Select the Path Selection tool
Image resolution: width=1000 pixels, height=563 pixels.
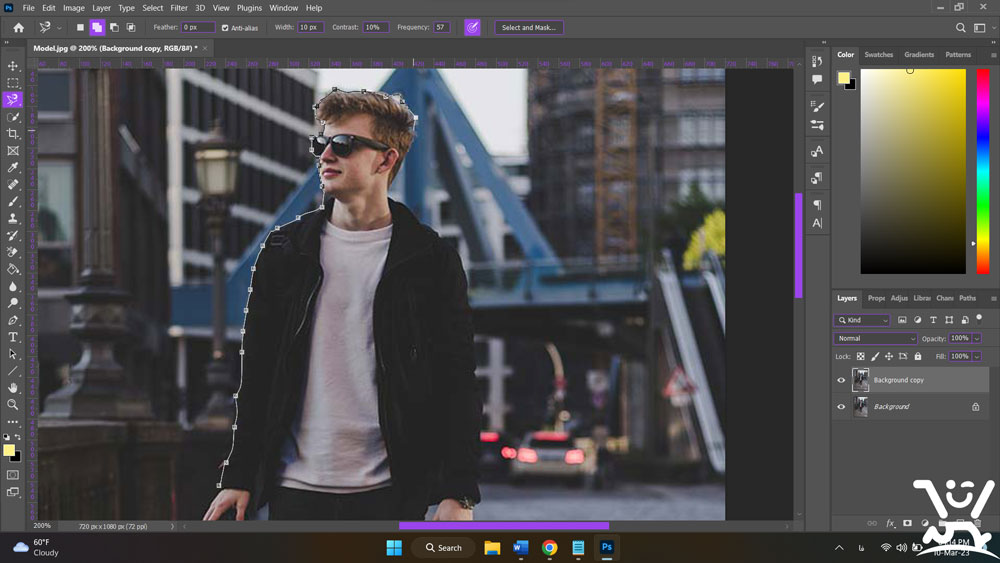tap(13, 354)
